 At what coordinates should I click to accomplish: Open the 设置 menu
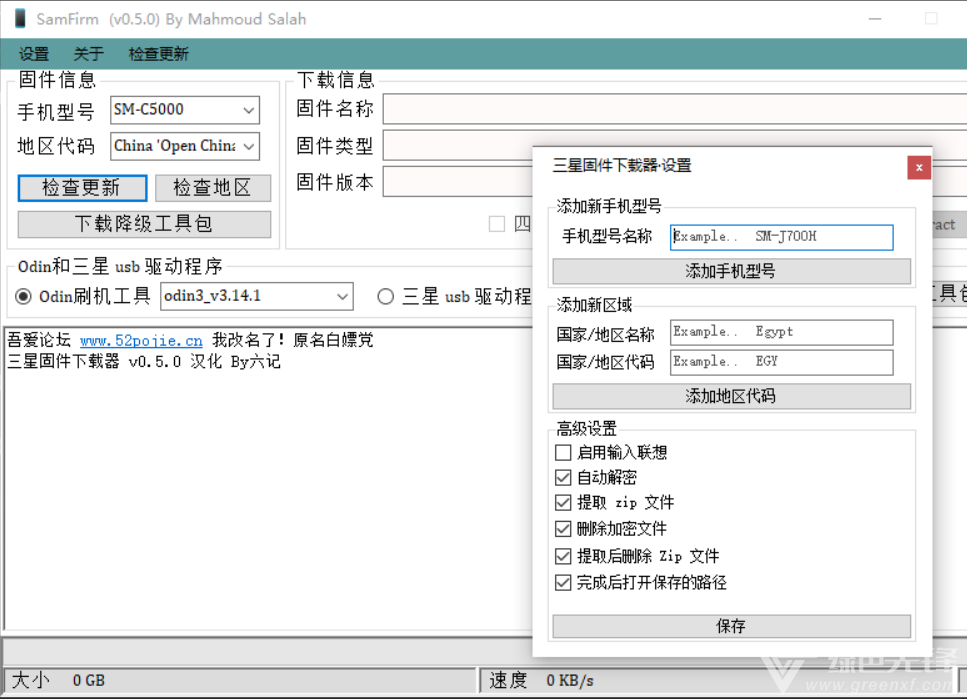(33, 54)
